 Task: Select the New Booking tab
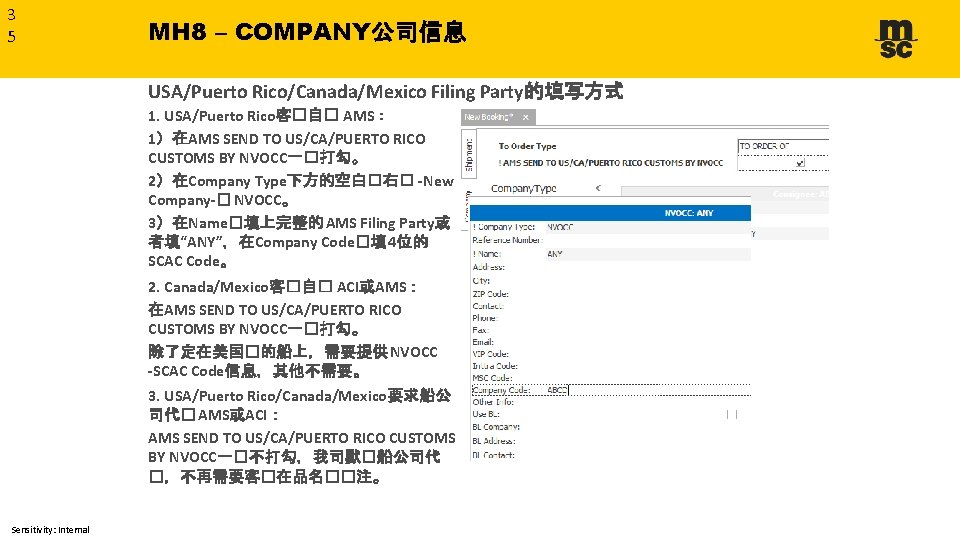(498, 117)
